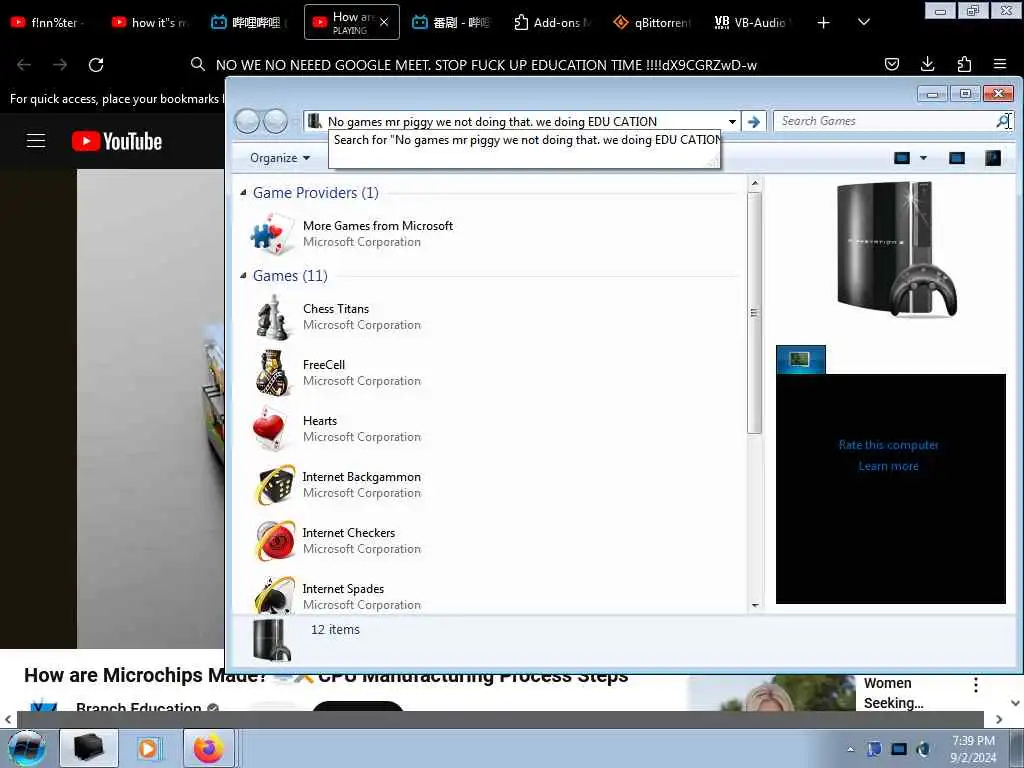The width and height of the screenshot is (1024, 768).
Task: Open YouTube sidebar guide menu
Action: tap(36, 141)
